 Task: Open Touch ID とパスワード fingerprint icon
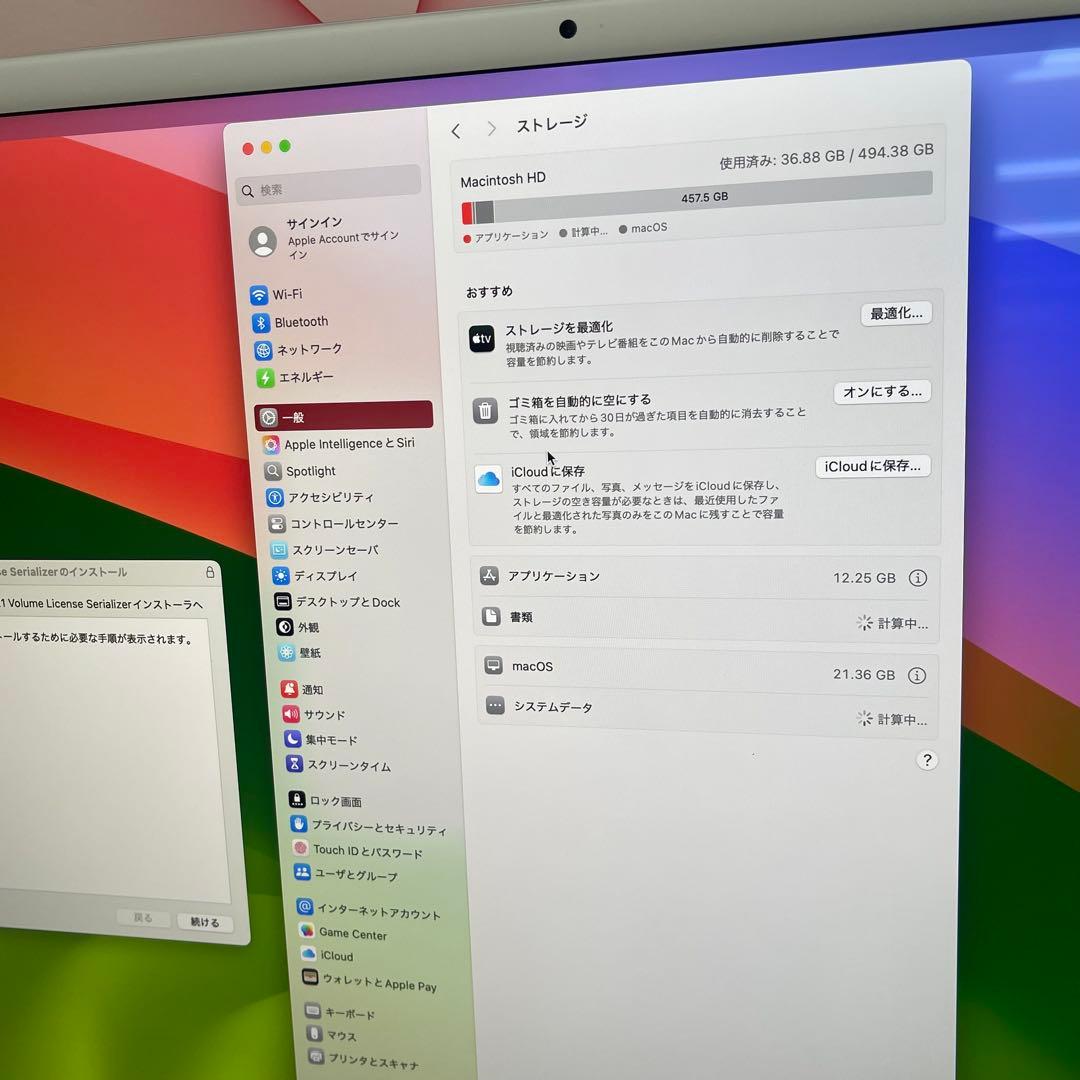300,848
